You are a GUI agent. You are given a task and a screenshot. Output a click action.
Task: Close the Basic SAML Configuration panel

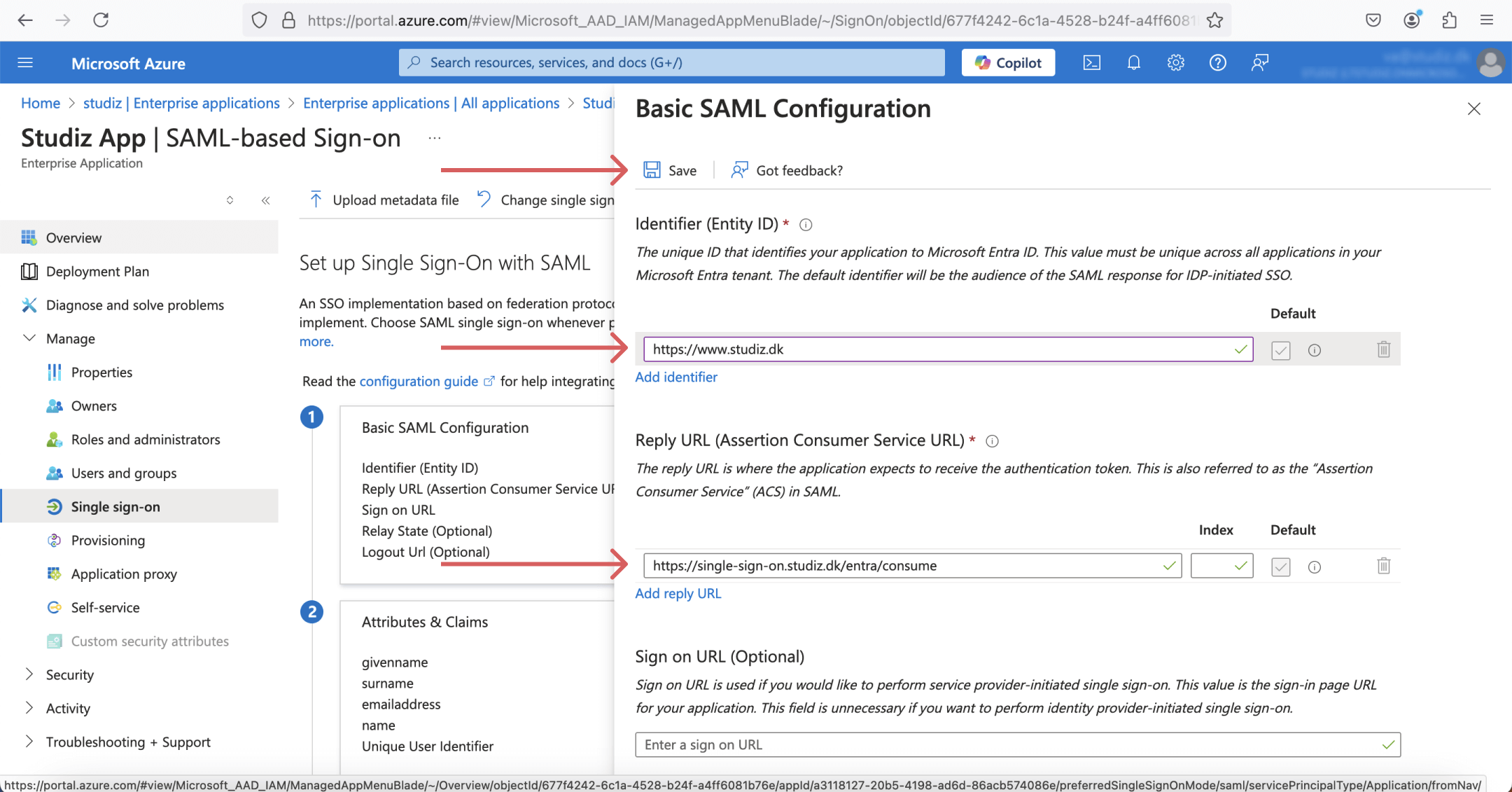(x=1473, y=109)
